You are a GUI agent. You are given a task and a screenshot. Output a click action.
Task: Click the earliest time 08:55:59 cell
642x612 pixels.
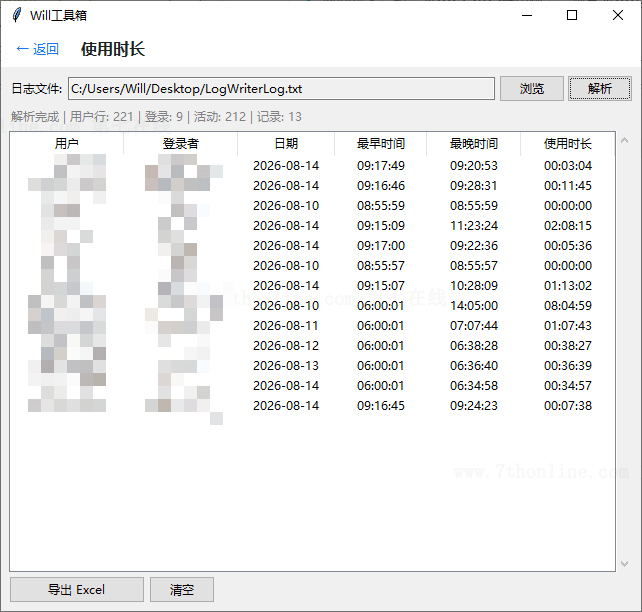point(380,206)
